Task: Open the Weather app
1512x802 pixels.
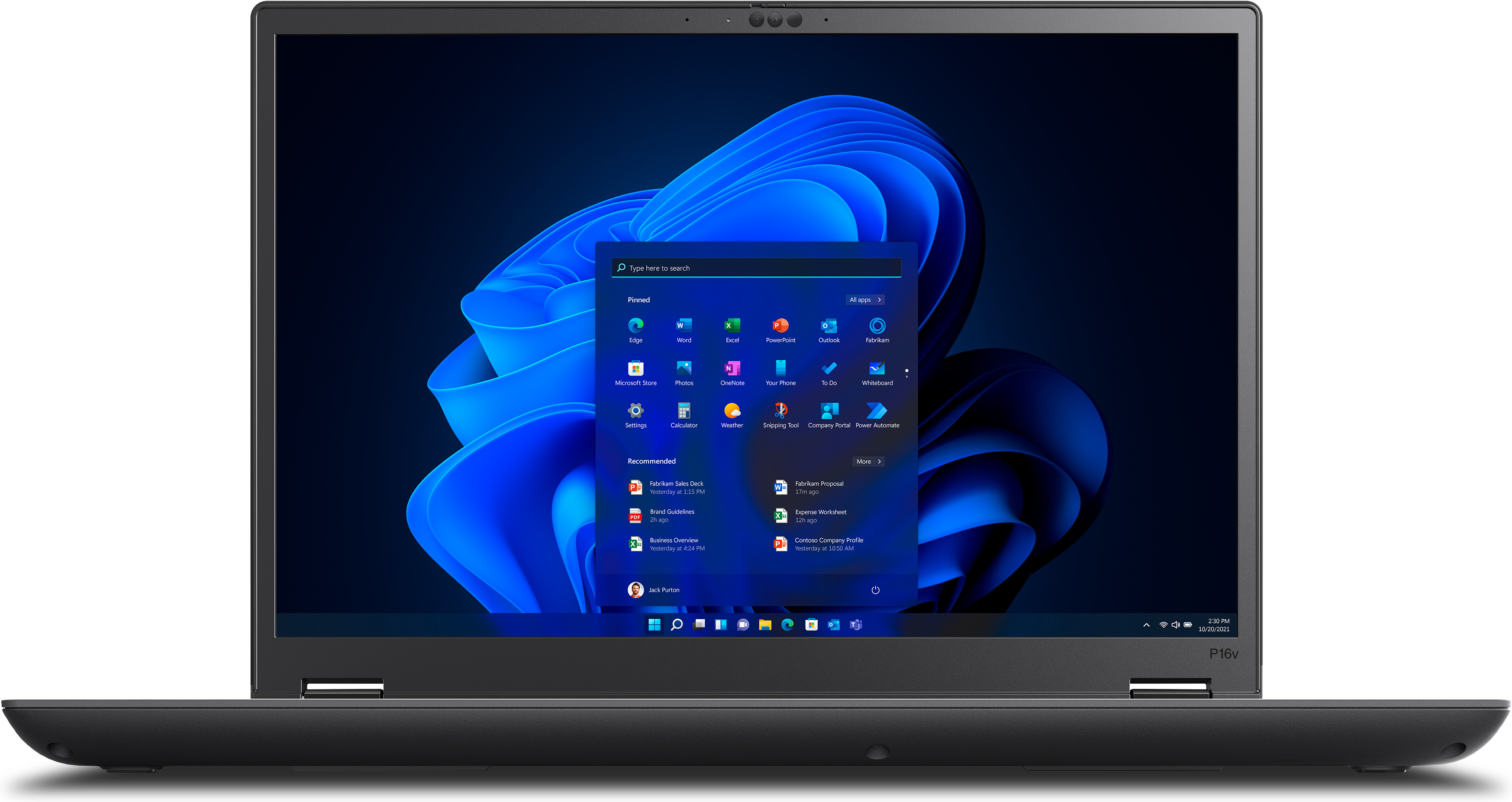Action: (x=732, y=411)
